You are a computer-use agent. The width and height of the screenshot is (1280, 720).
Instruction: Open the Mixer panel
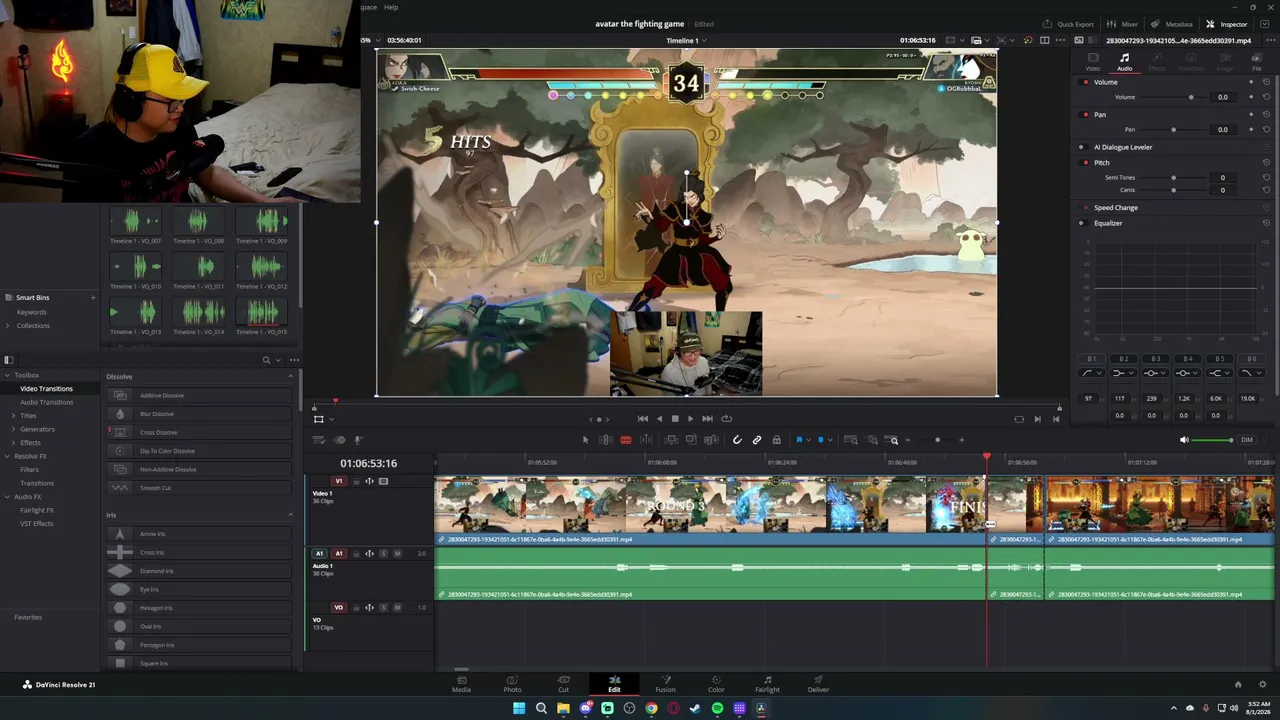tap(1123, 24)
